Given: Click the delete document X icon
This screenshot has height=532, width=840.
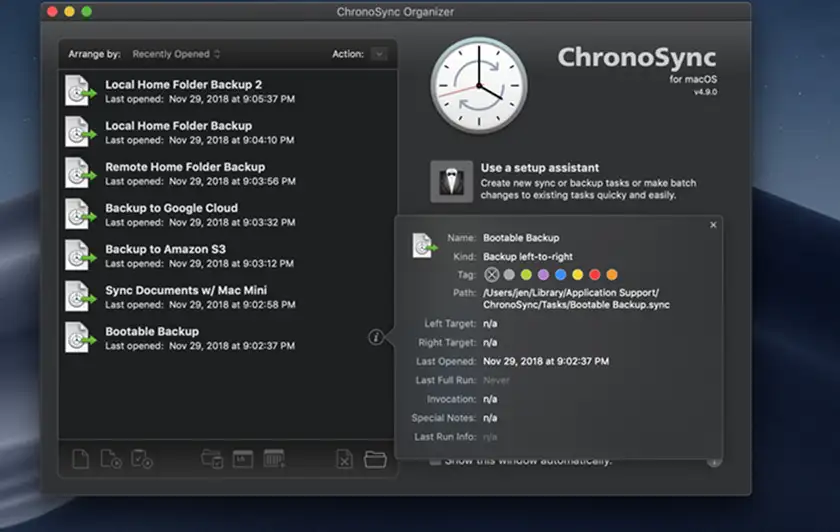Looking at the screenshot, I should click(344, 459).
